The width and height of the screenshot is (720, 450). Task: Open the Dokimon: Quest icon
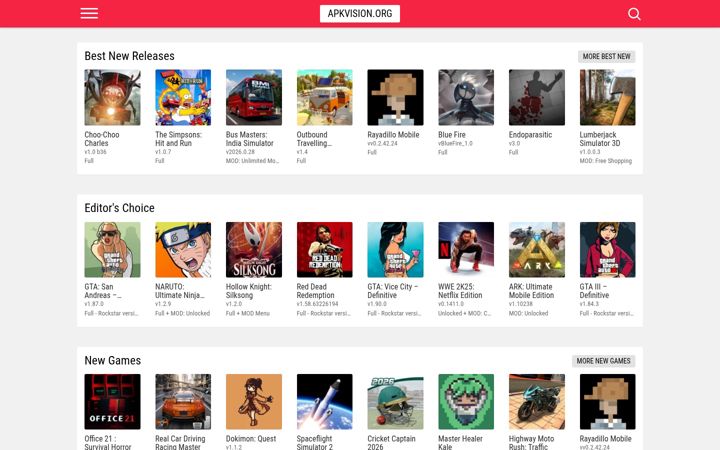(254, 402)
